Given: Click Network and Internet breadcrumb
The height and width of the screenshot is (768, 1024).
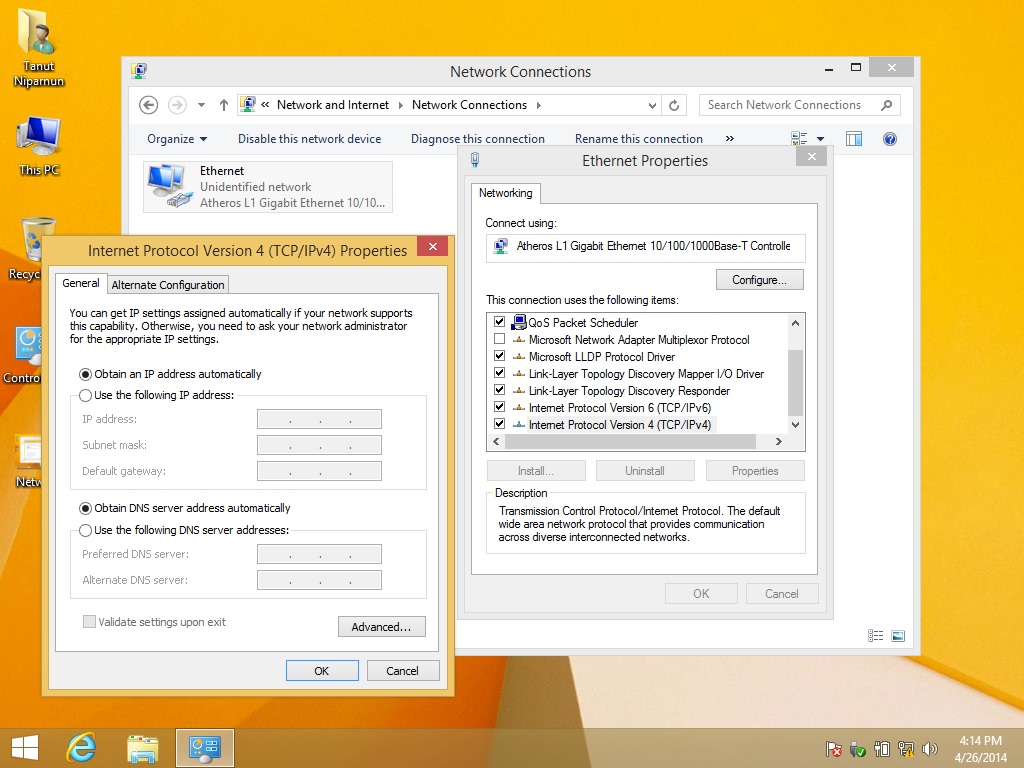Looking at the screenshot, I should pyautogui.click(x=332, y=105).
